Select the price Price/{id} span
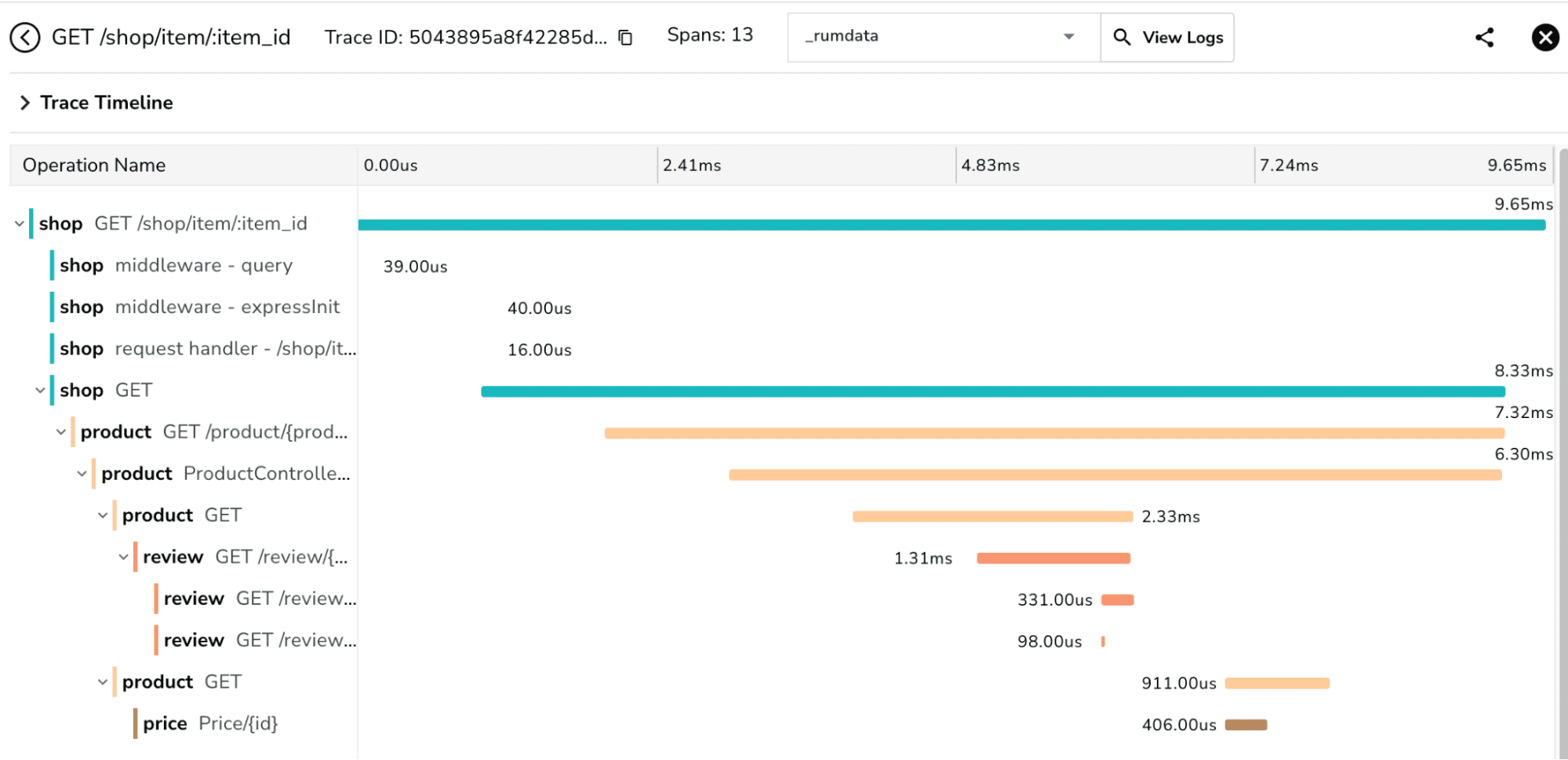Screen dimensions: 1568x760 pyautogui.click(x=209, y=723)
